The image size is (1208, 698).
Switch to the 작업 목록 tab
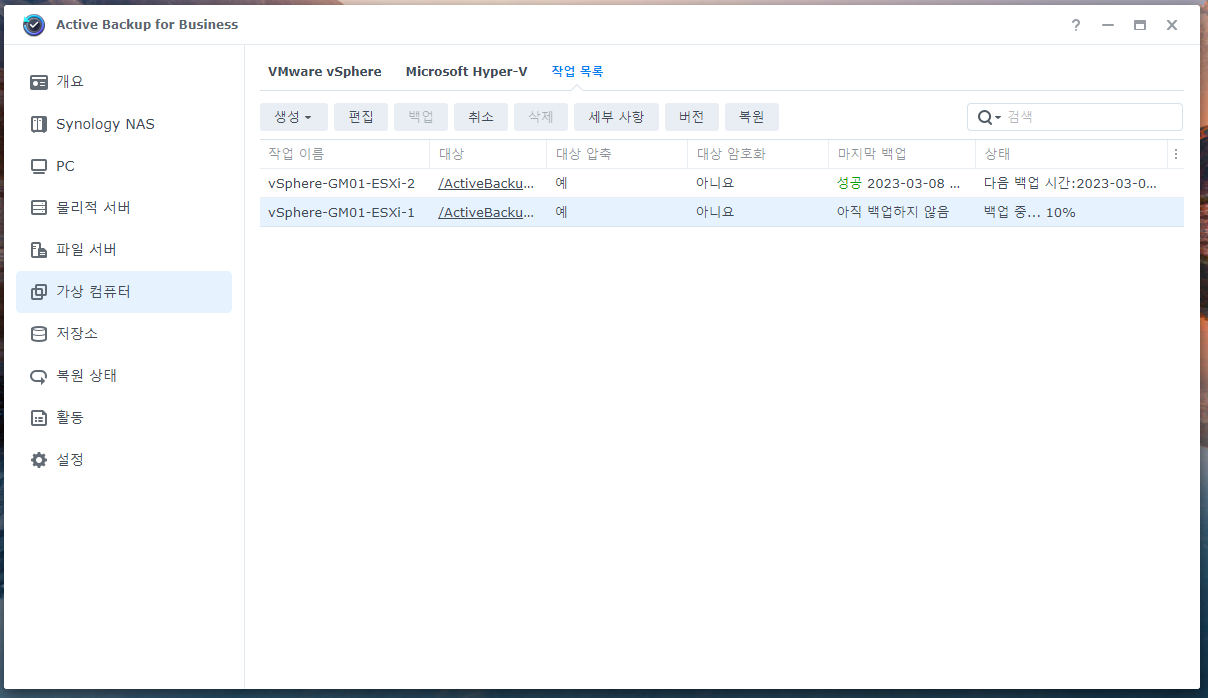577,72
